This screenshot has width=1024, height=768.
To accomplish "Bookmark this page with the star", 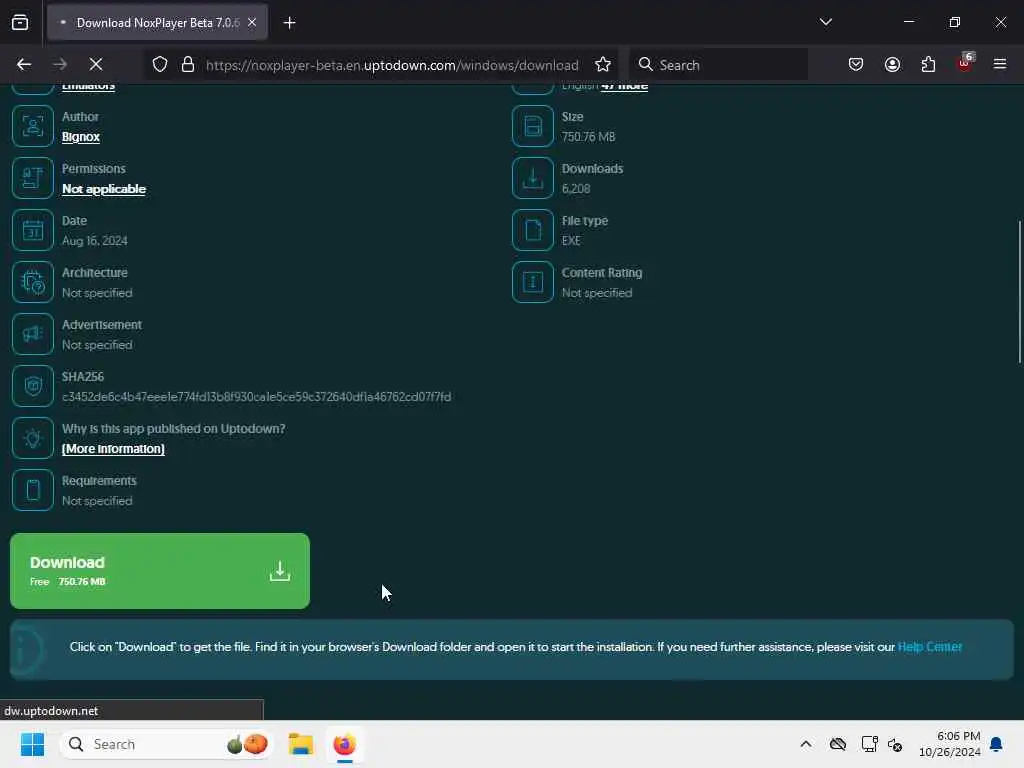I will (603, 64).
